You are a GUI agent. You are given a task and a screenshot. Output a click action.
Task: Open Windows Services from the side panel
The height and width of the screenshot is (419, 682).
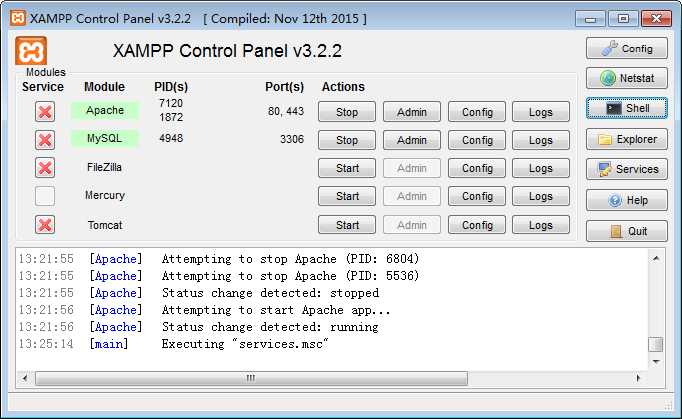click(x=627, y=169)
